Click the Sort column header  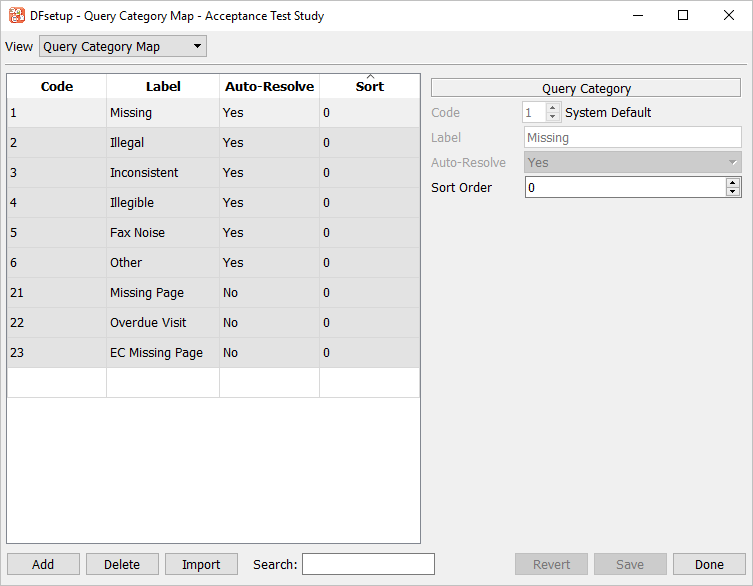(369, 87)
